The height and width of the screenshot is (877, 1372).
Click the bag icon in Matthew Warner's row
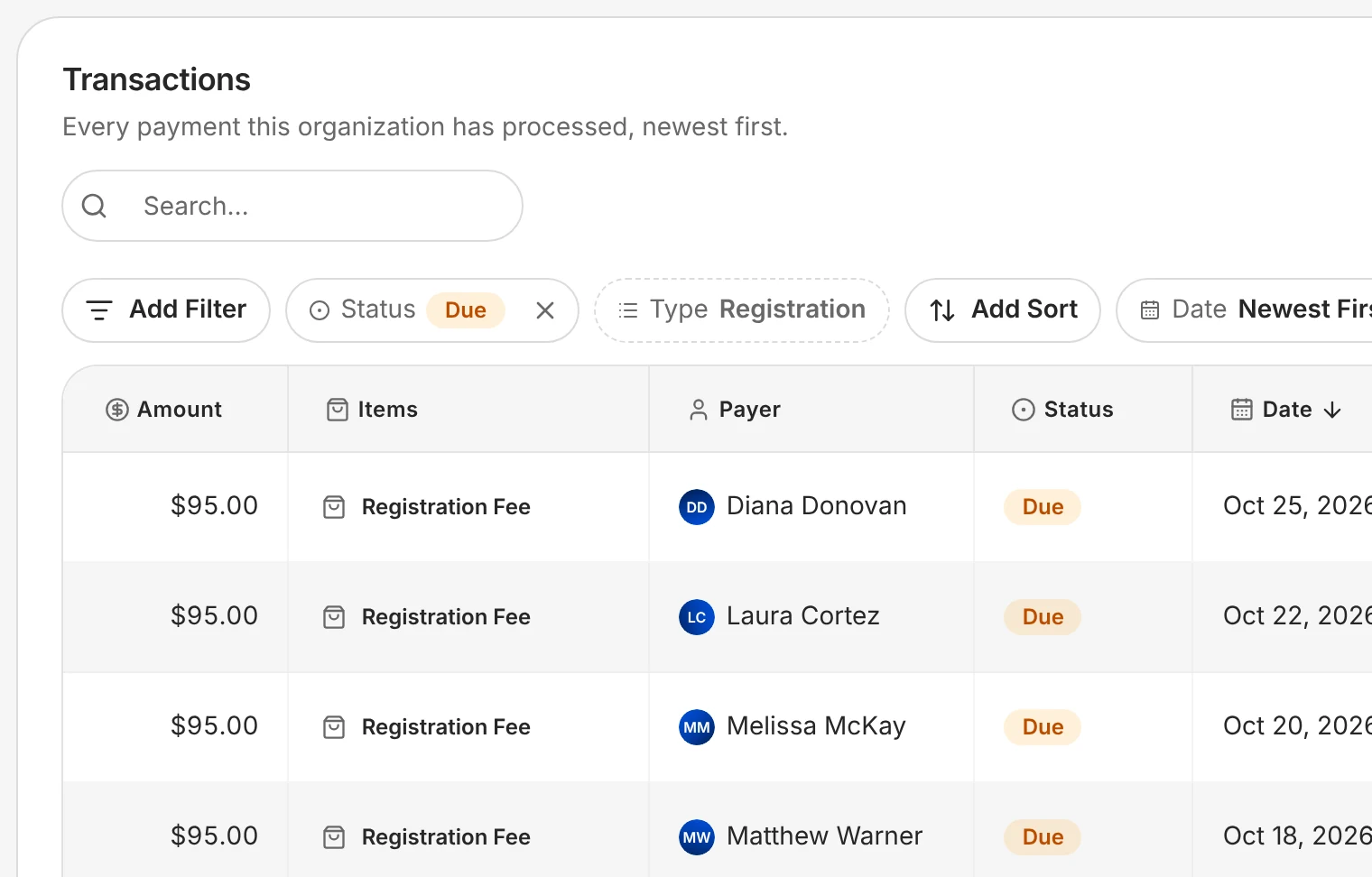[x=334, y=837]
